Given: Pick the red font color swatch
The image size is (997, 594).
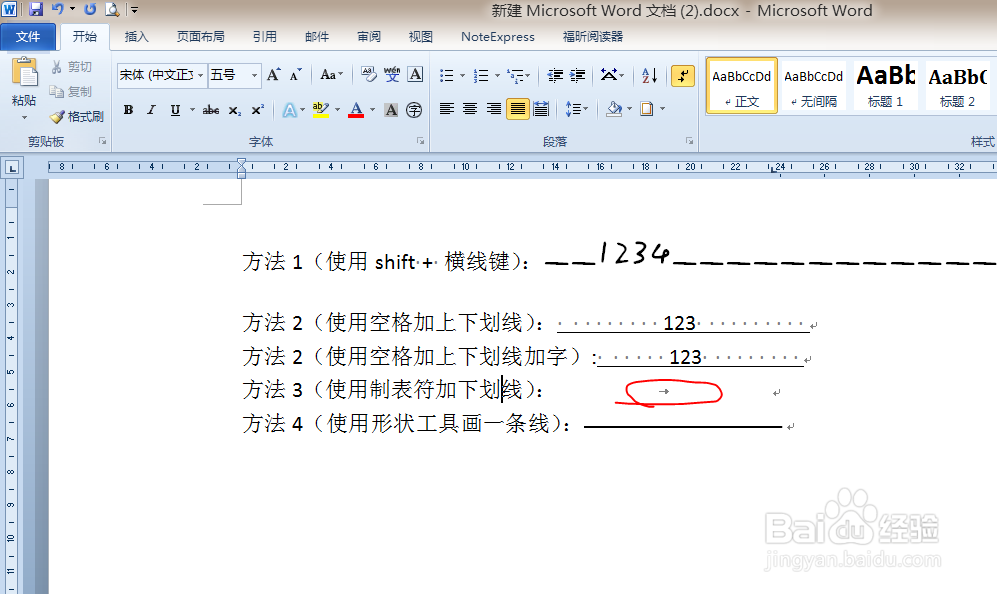Looking at the screenshot, I should 357,110.
